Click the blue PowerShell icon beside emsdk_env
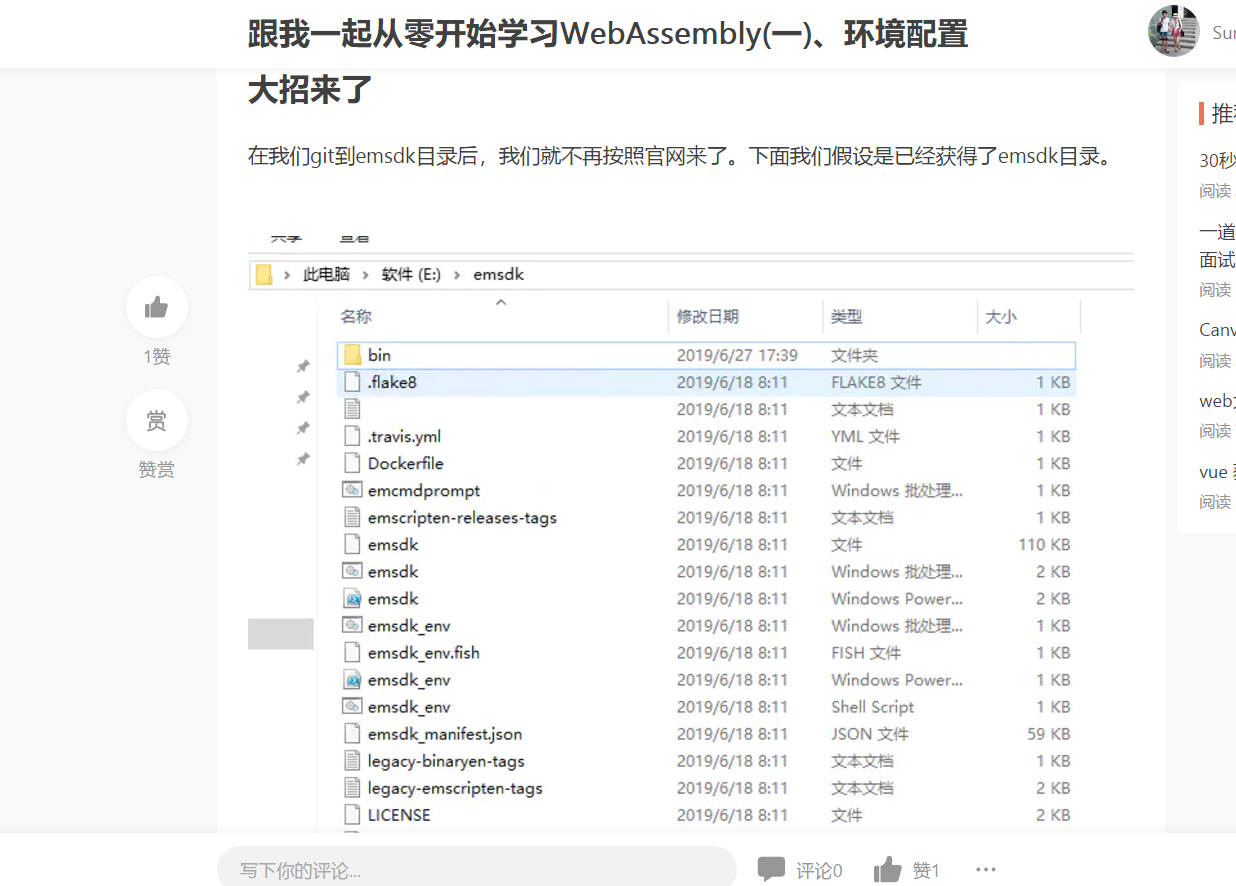The width and height of the screenshot is (1236, 886). (352, 679)
